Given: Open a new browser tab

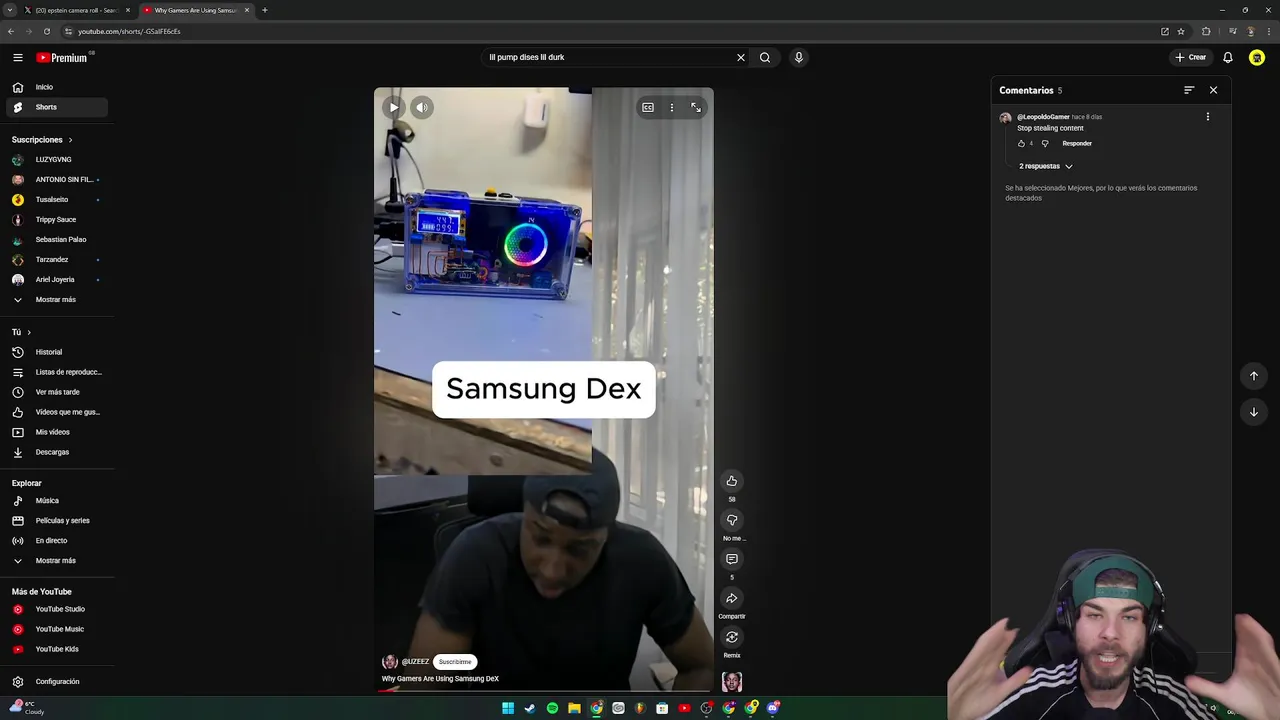Looking at the screenshot, I should 265,10.
